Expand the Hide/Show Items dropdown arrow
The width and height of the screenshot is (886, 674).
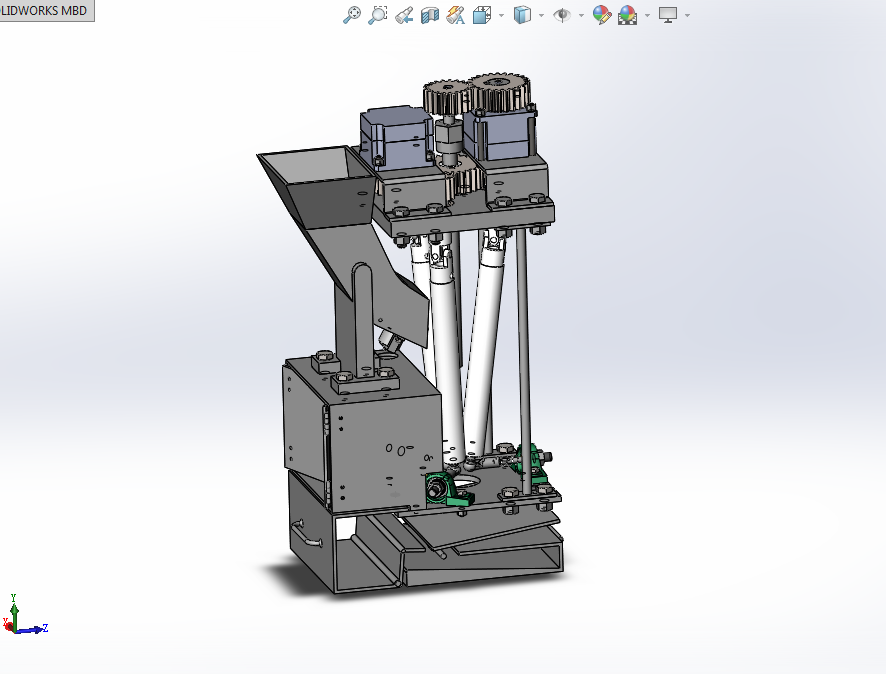[x=581, y=15]
